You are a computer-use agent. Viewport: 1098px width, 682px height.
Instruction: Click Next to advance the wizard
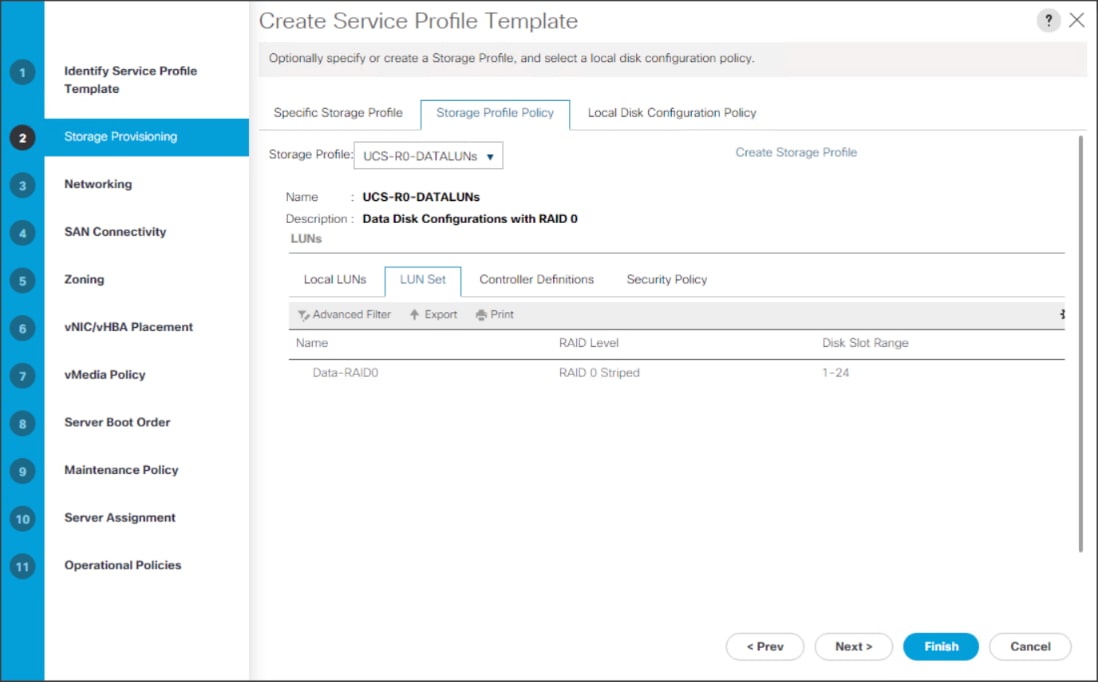pyautogui.click(x=853, y=646)
